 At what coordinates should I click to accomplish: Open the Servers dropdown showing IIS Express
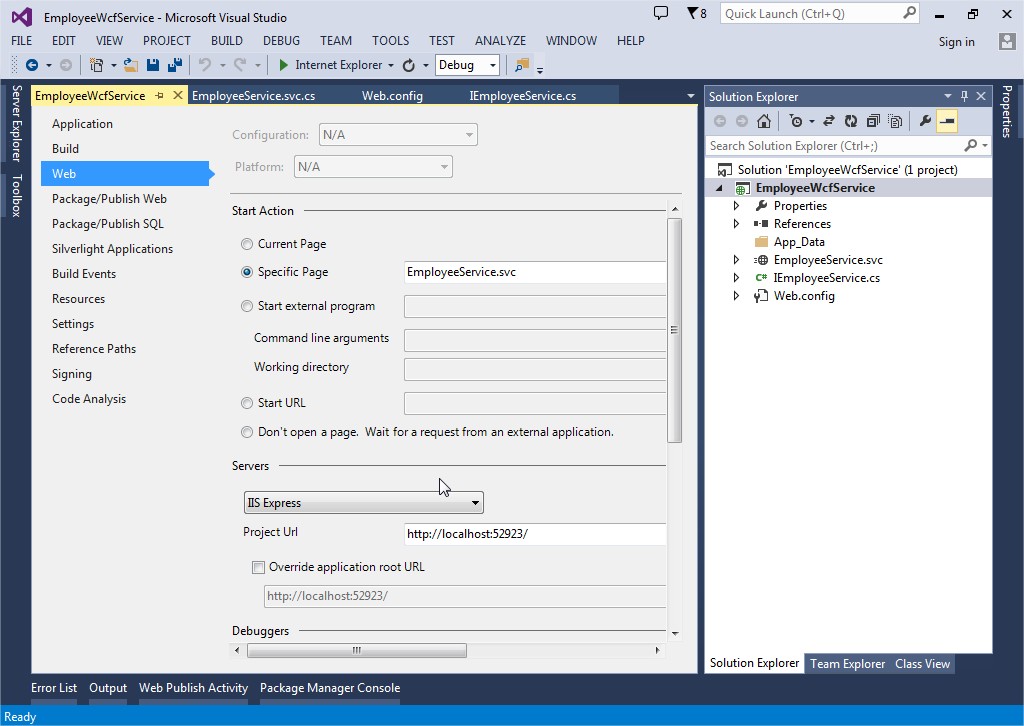coord(476,502)
